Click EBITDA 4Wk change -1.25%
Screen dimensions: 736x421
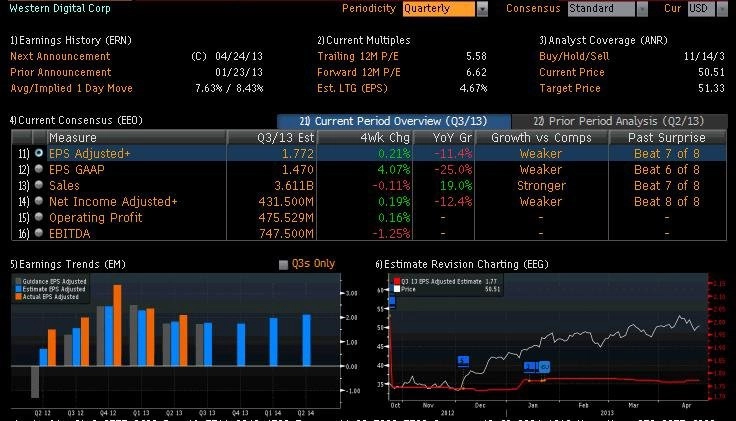pyautogui.click(x=391, y=233)
